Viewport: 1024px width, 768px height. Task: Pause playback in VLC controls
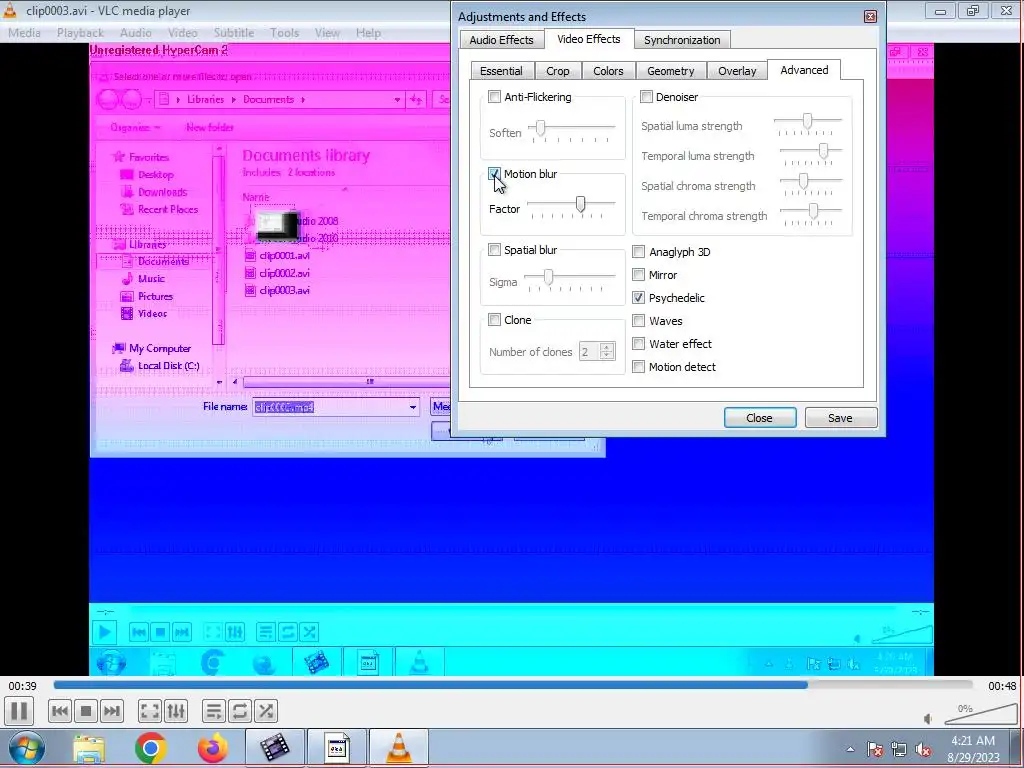pyautogui.click(x=19, y=711)
